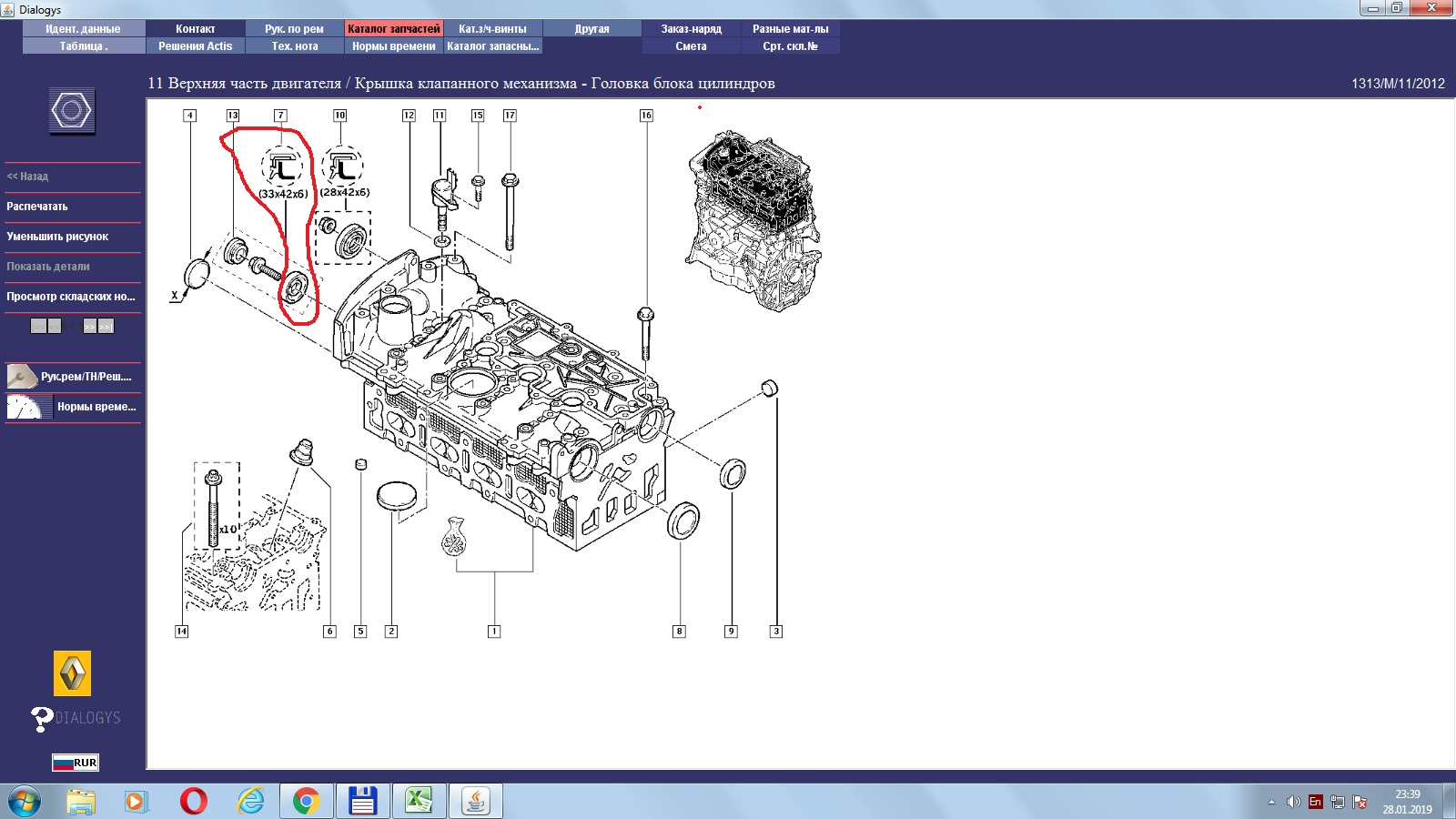This screenshot has width=1456, height=819.
Task: Select part callout number 8
Action: [x=679, y=631]
